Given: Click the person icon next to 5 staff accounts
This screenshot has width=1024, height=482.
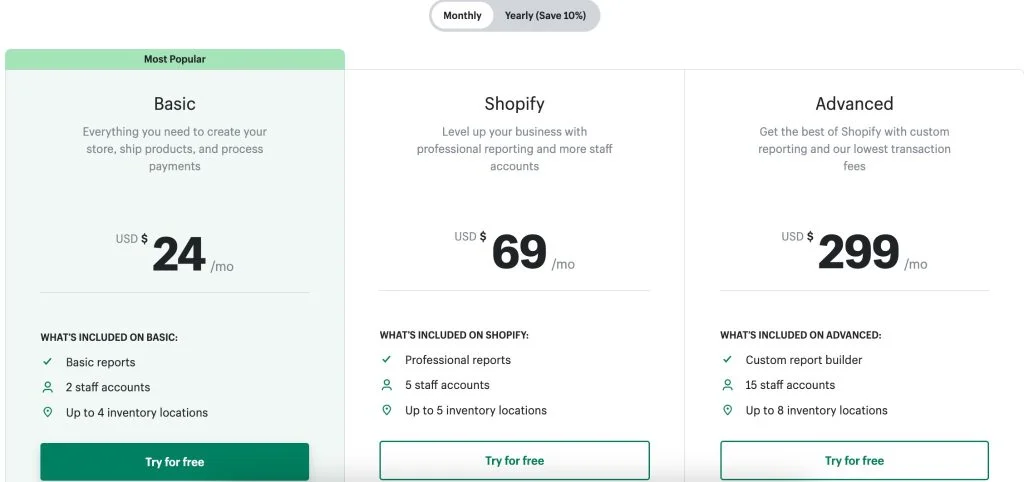Looking at the screenshot, I should 386,385.
